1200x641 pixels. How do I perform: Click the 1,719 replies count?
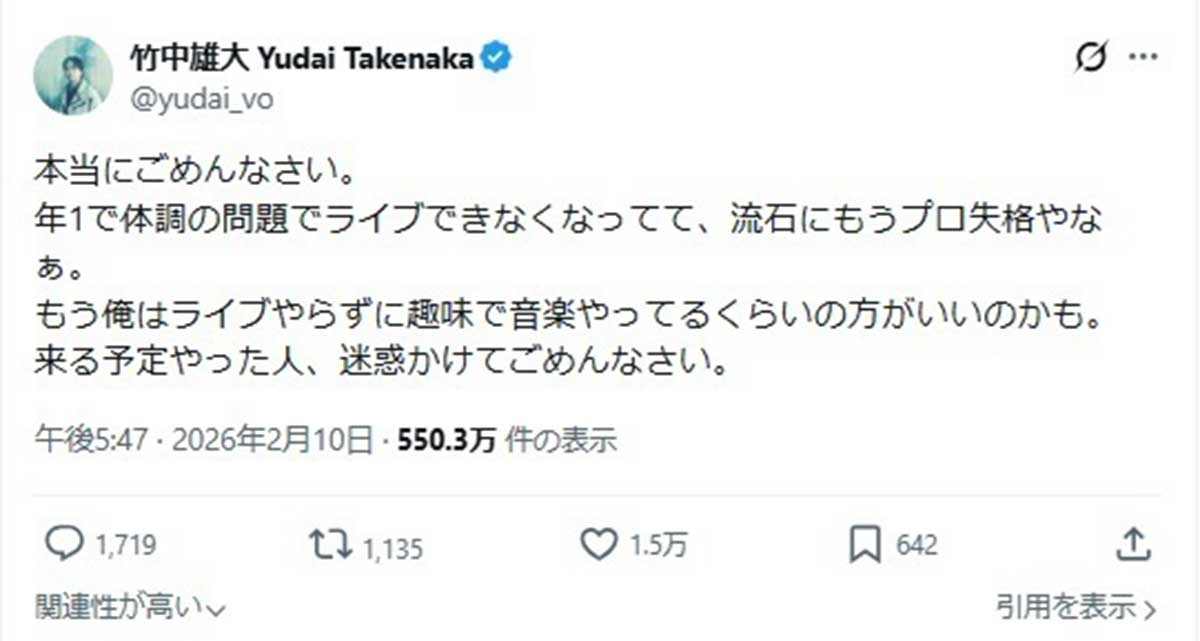127,546
